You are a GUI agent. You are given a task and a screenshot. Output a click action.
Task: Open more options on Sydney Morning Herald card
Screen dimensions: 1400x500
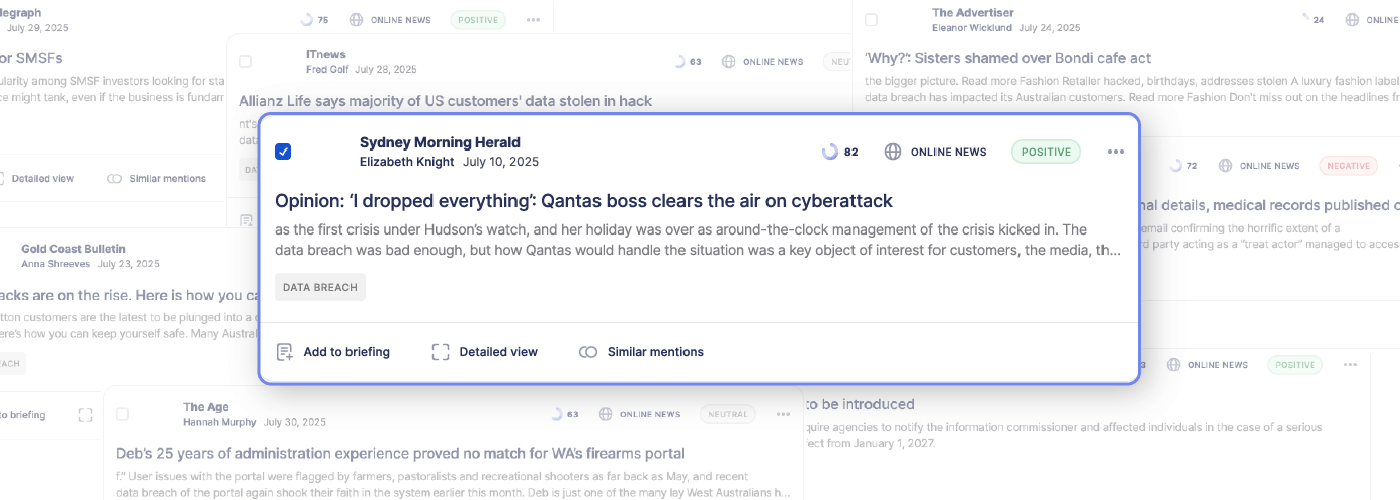point(1116,152)
